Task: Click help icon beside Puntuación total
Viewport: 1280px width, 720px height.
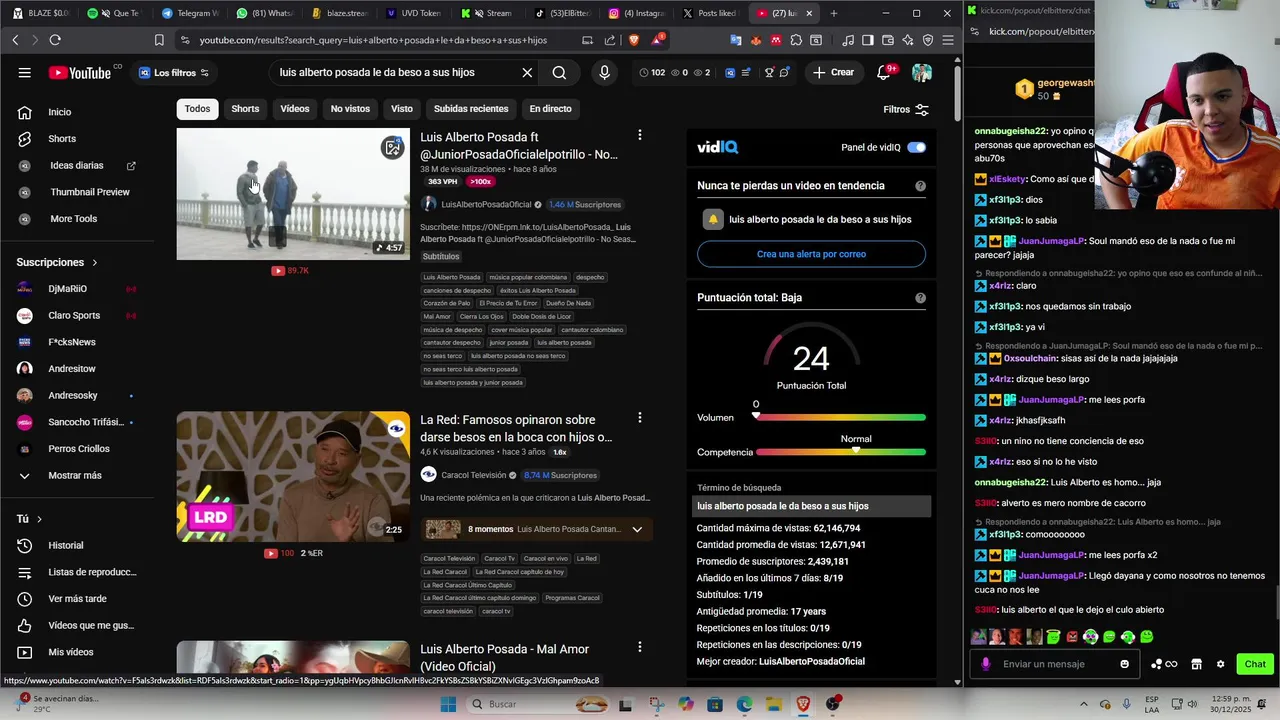Action: 920,298
